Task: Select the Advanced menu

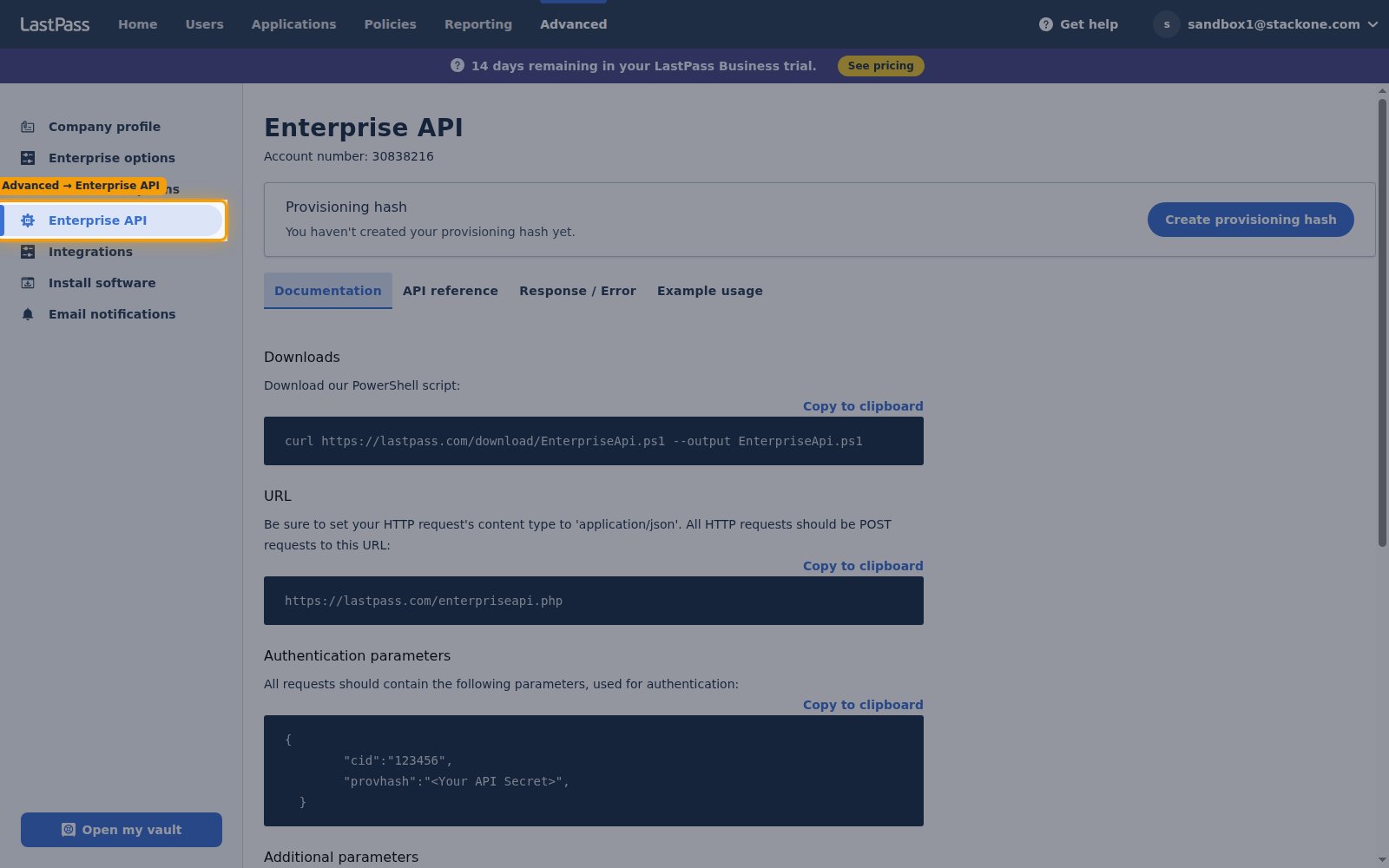Action: coord(574,24)
